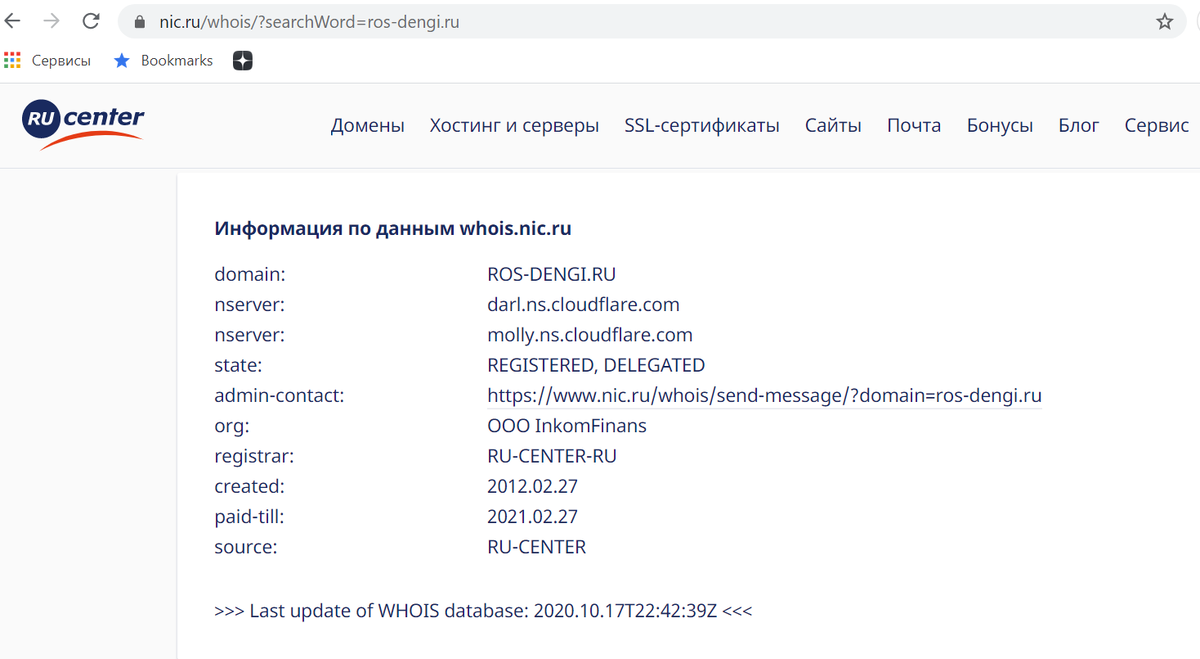Click the paid-till: field label
Viewport: 1200px width, 659px height.
click(249, 517)
